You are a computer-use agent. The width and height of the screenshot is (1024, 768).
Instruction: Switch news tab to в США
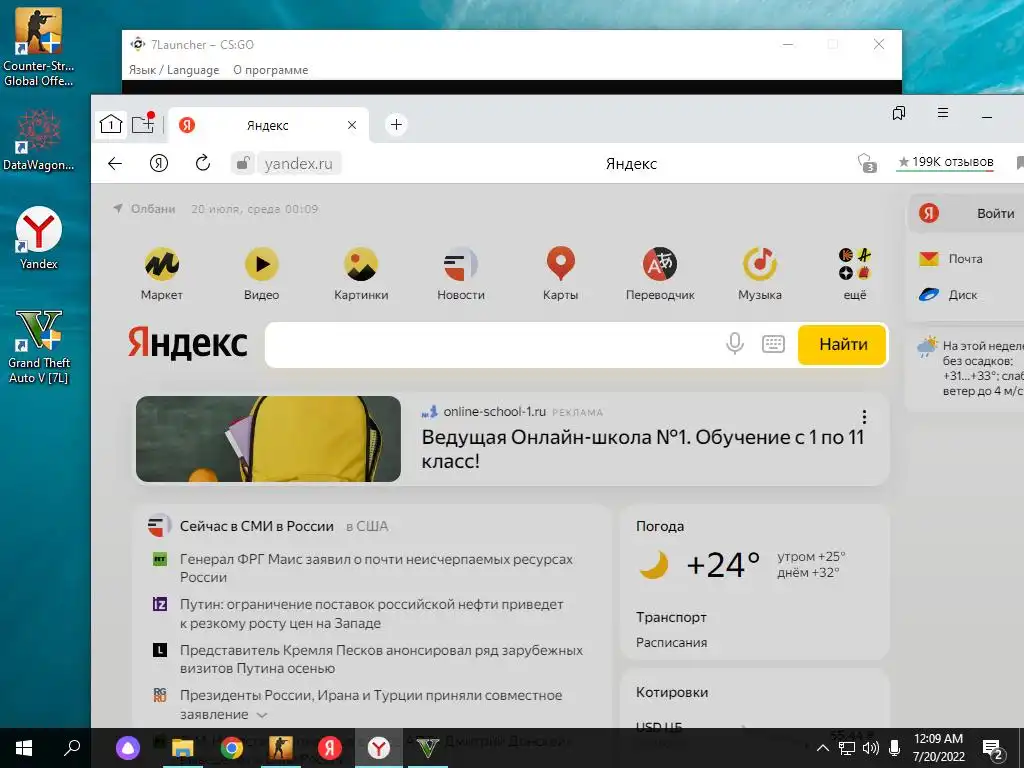tap(367, 526)
